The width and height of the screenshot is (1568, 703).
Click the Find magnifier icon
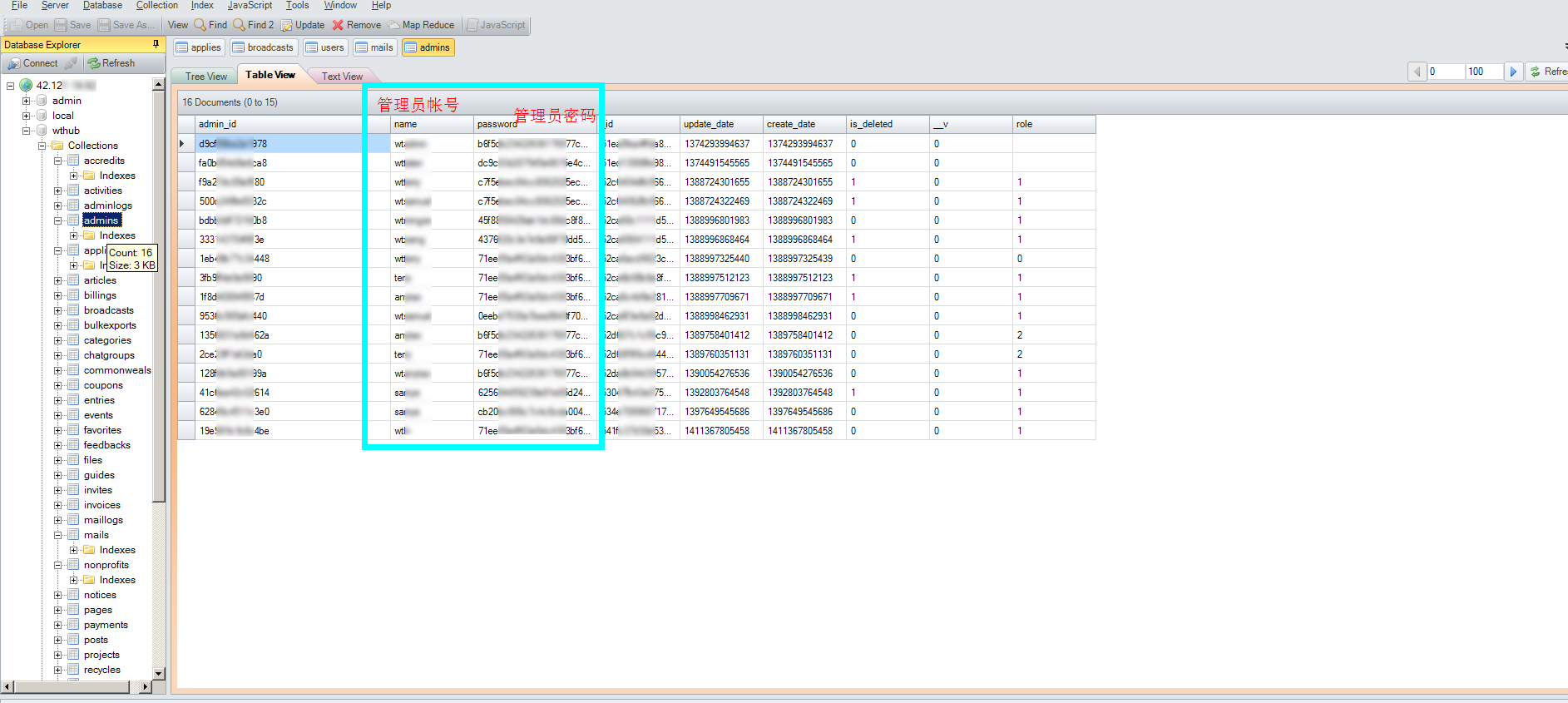[x=200, y=25]
